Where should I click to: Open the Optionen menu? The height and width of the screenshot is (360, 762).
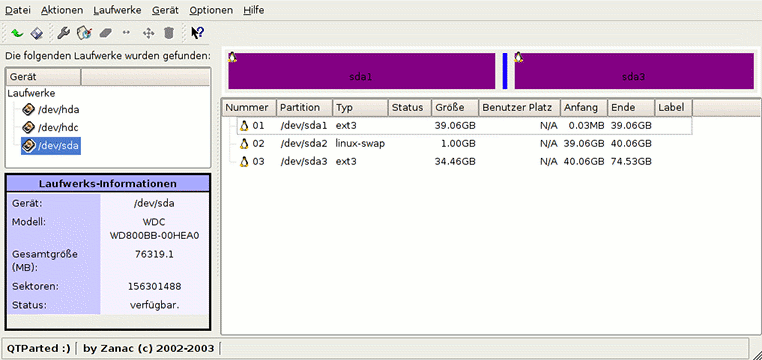pos(211,10)
